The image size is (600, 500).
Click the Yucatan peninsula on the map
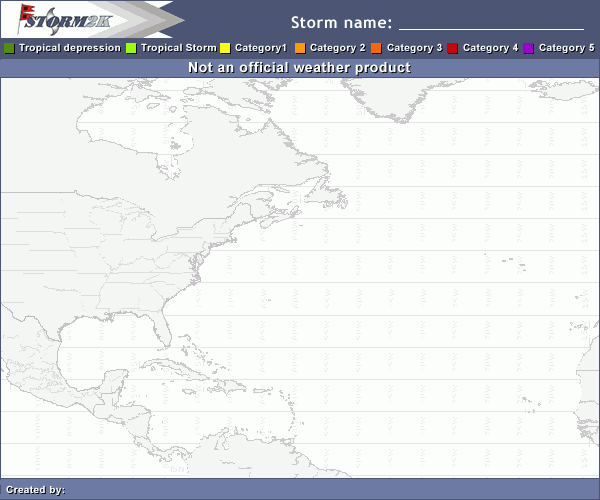pyautogui.click(x=114, y=381)
